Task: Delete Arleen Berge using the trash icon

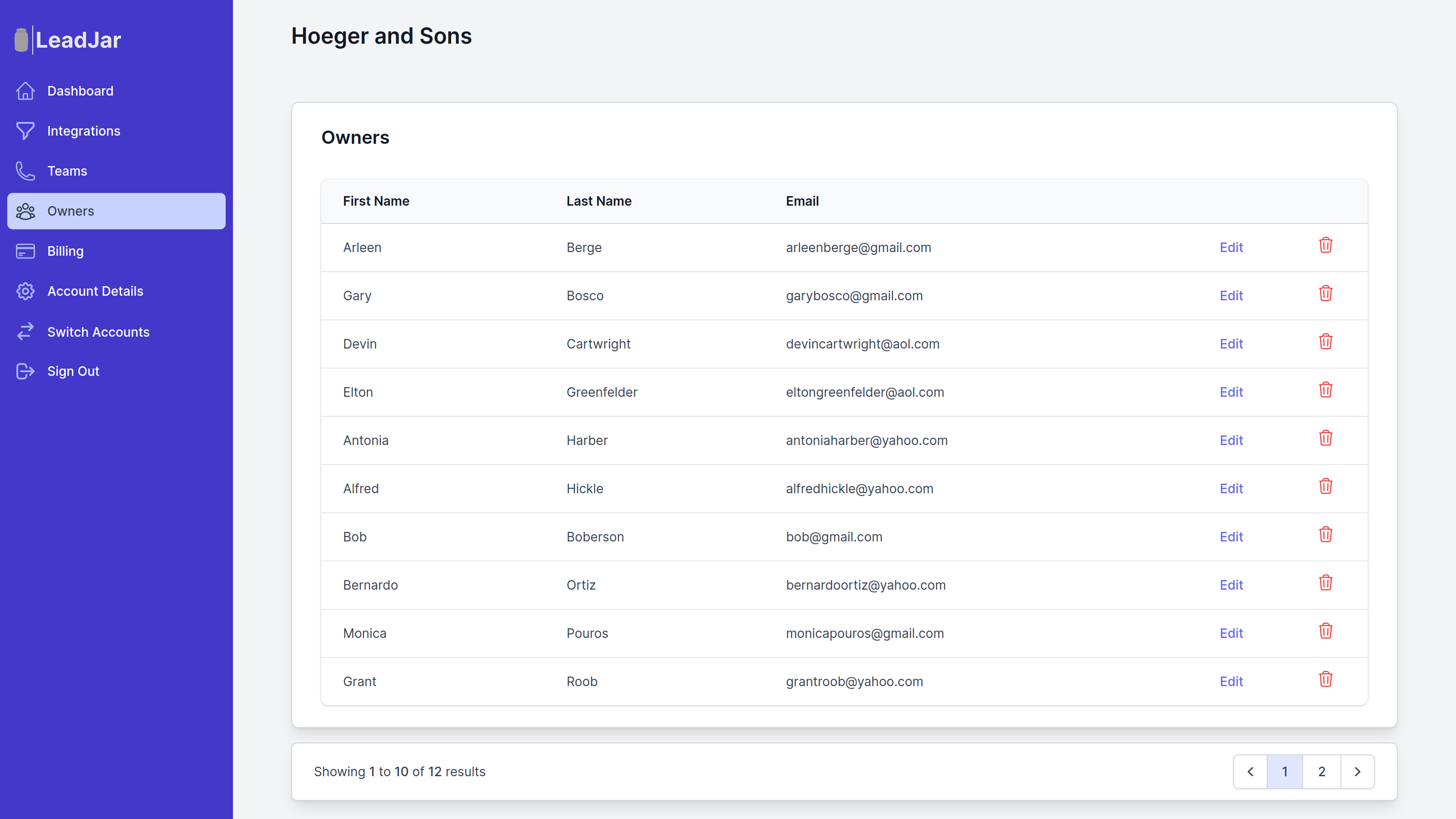Action: (1326, 245)
